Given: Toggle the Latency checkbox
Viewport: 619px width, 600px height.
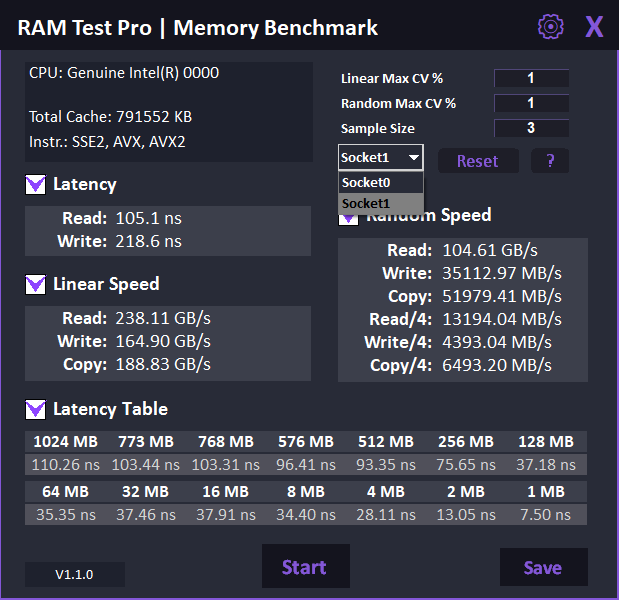Looking at the screenshot, I should click(36, 184).
